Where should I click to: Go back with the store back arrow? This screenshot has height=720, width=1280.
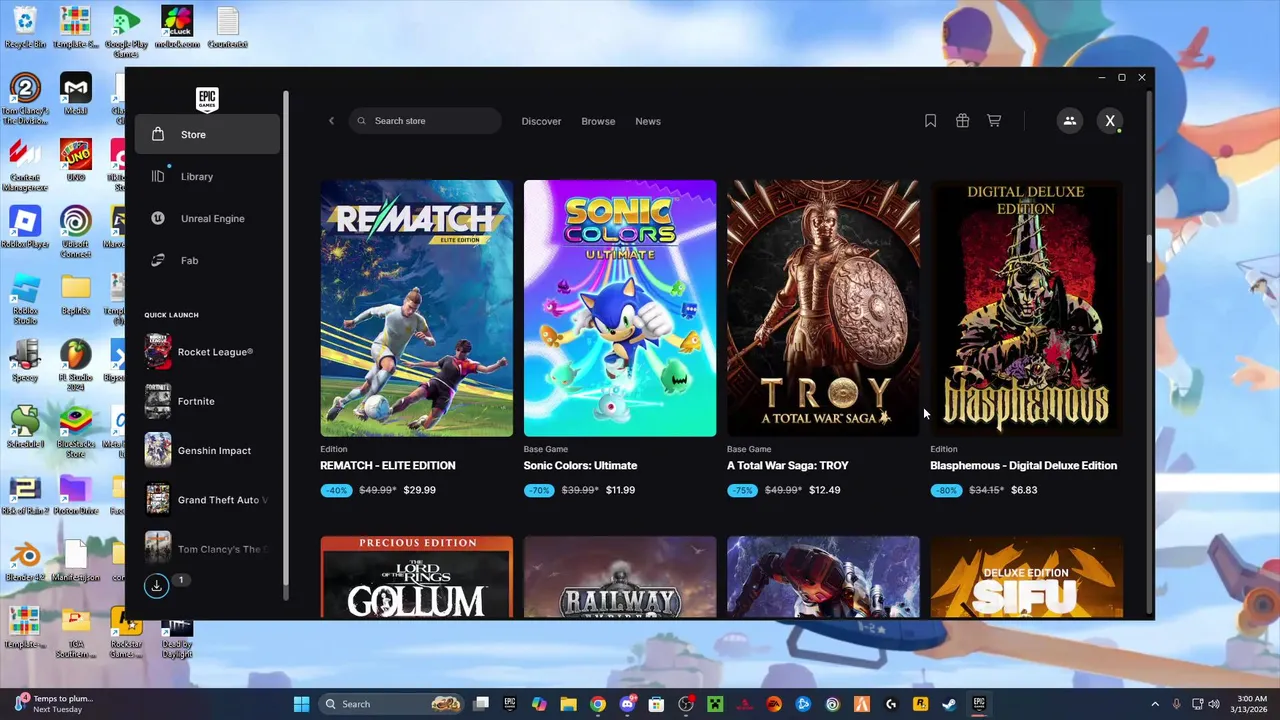tap(331, 121)
